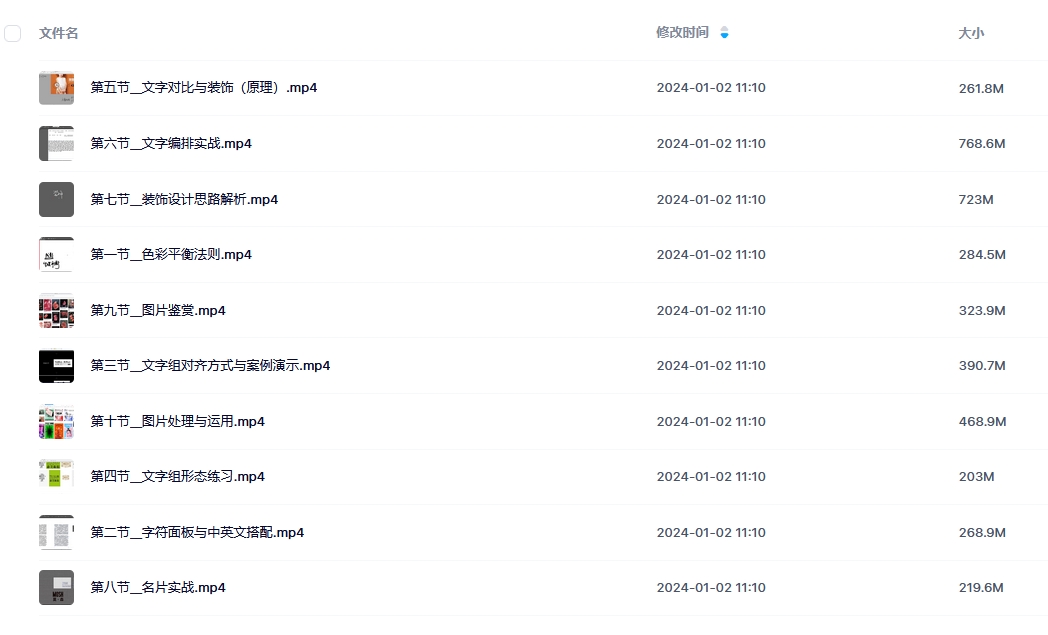Open the 第九节 图片鉴赏 video thumbnail
The image size is (1048, 635).
pyautogui.click(x=57, y=311)
